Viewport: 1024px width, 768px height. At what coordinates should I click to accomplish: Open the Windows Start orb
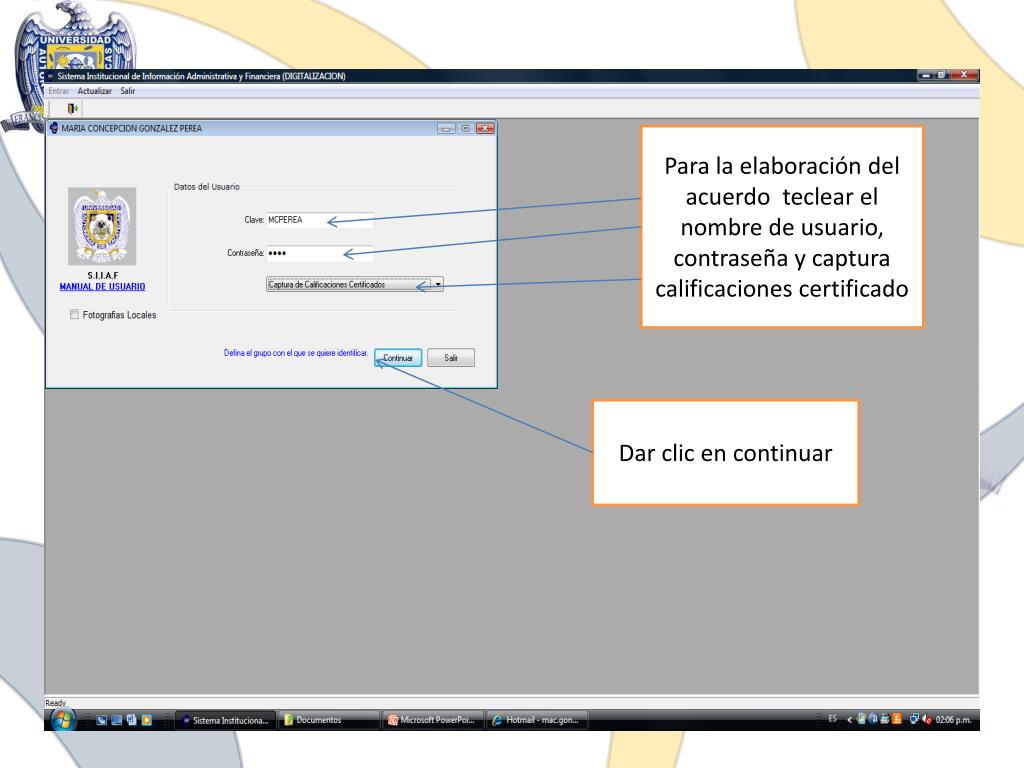click(64, 719)
